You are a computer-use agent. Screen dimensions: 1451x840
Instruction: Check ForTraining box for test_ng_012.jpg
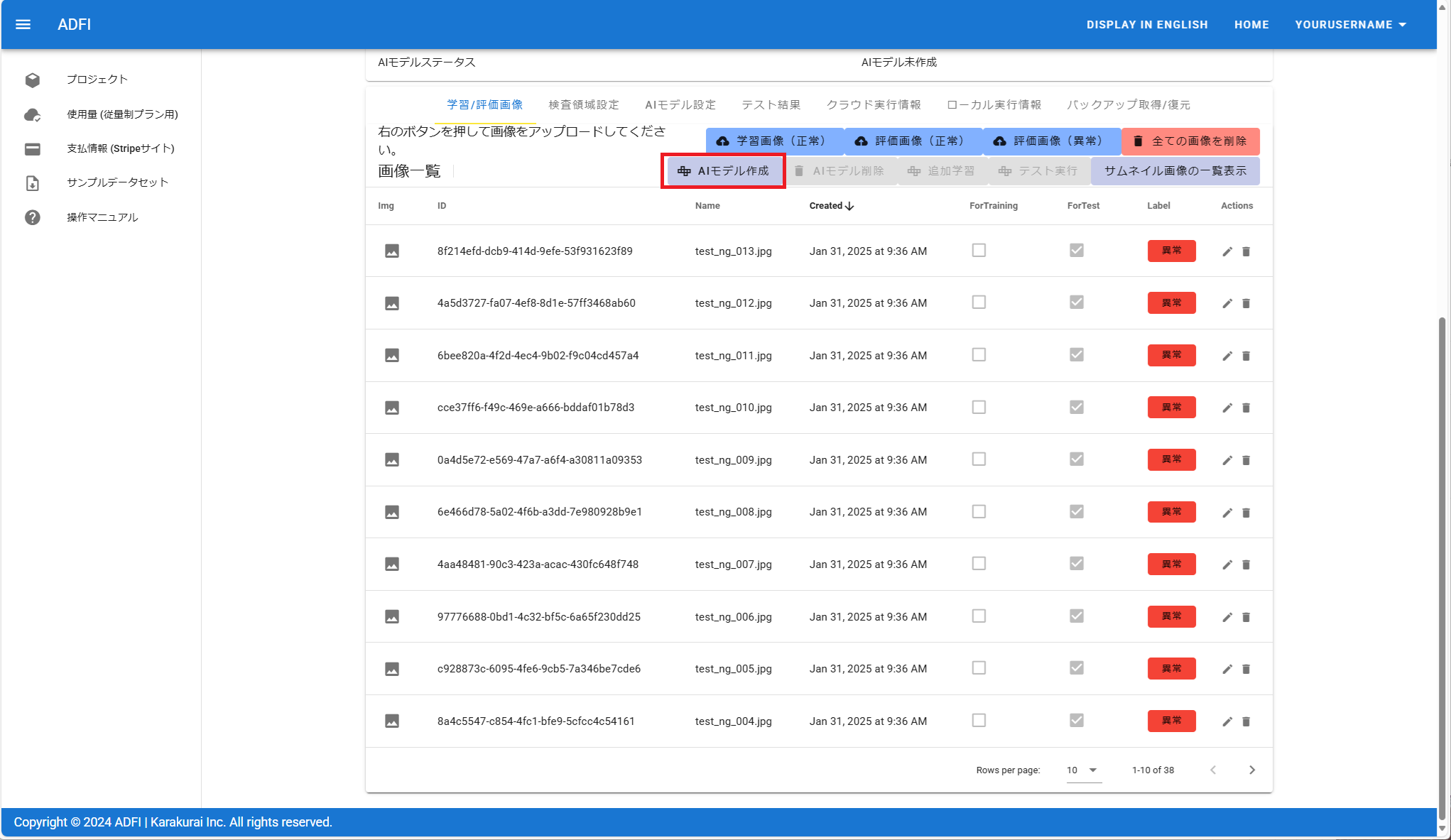coord(979,302)
